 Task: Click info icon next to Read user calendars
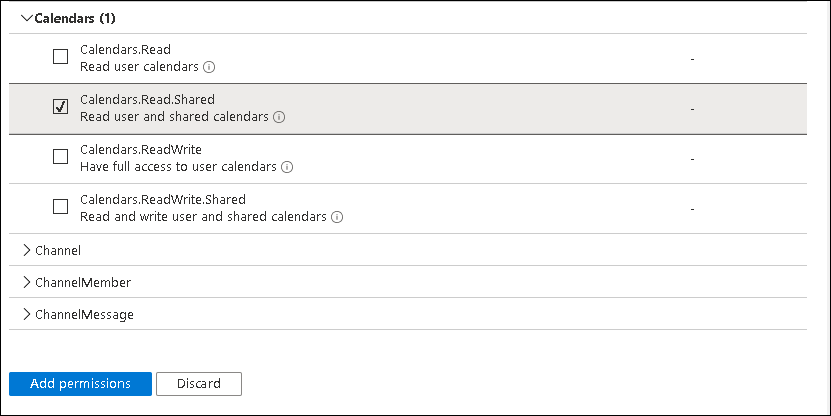210,67
